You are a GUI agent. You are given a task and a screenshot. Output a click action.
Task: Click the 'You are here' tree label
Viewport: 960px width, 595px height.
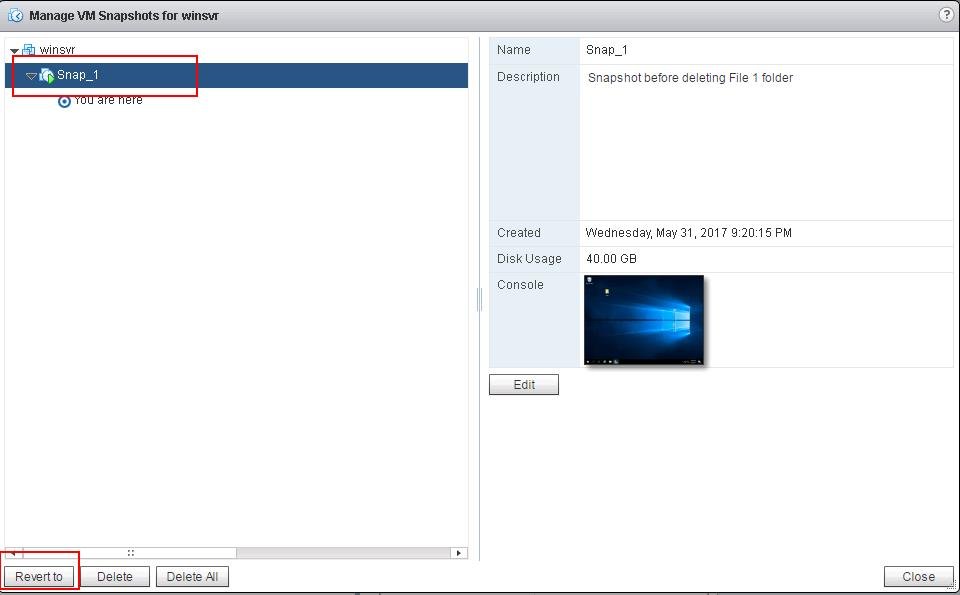[108, 100]
